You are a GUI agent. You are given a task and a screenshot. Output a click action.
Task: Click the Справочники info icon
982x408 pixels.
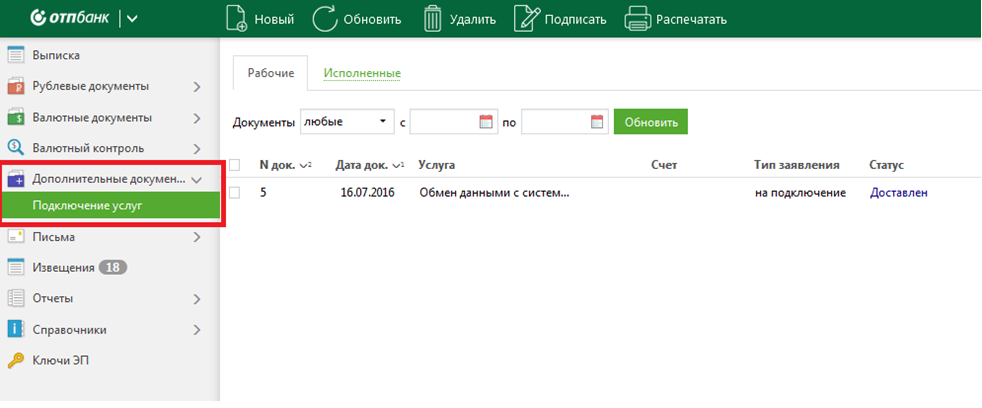click(15, 330)
